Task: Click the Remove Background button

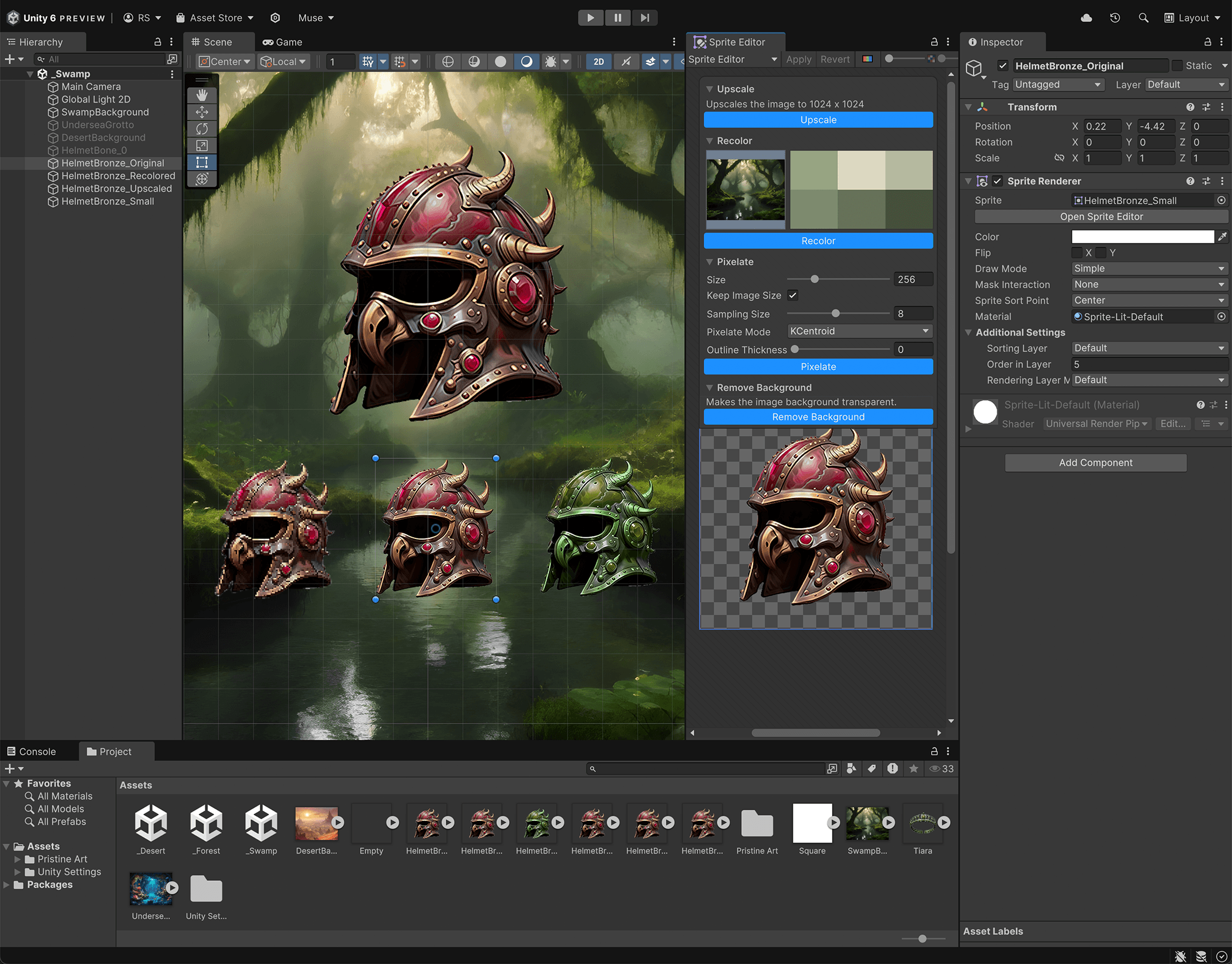Action: (818, 416)
